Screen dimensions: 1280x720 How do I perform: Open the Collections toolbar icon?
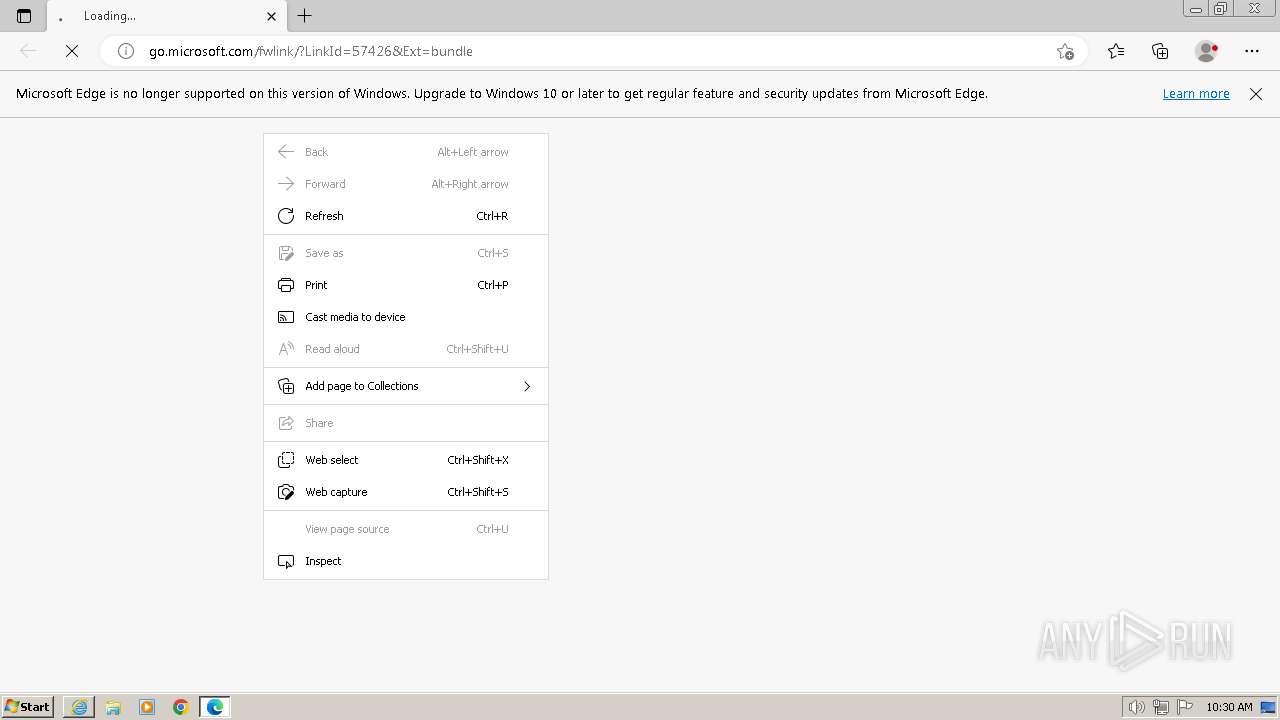[1160, 51]
